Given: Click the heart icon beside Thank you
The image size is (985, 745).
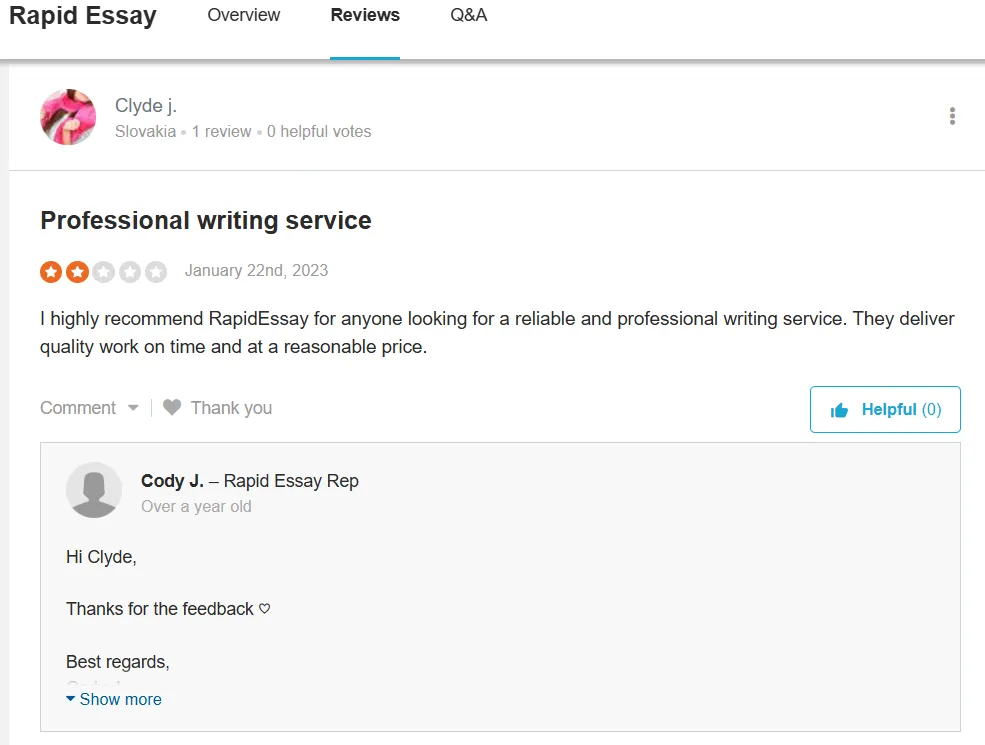Looking at the screenshot, I should [172, 408].
